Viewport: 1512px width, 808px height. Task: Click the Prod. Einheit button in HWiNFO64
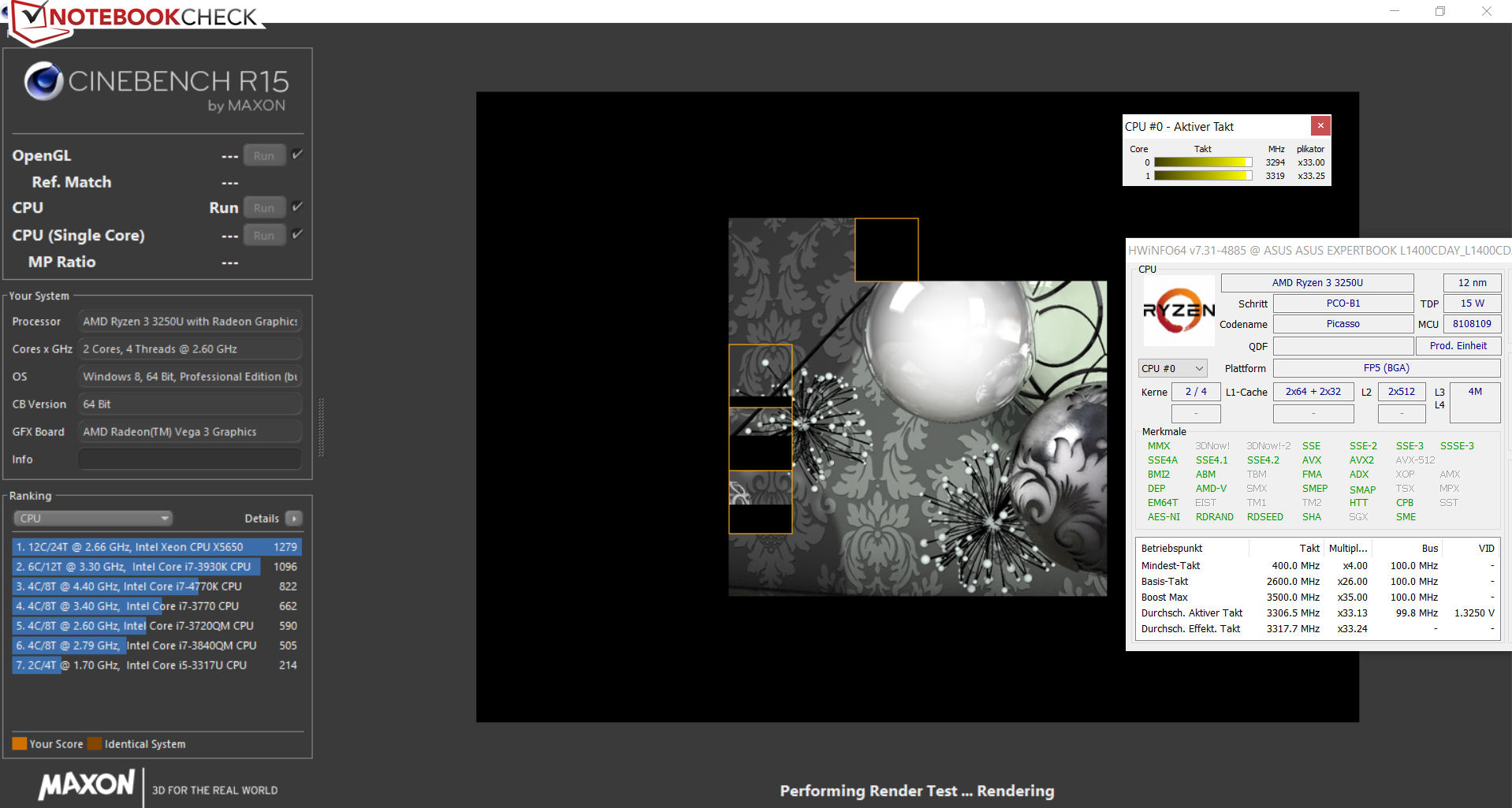(x=1458, y=346)
